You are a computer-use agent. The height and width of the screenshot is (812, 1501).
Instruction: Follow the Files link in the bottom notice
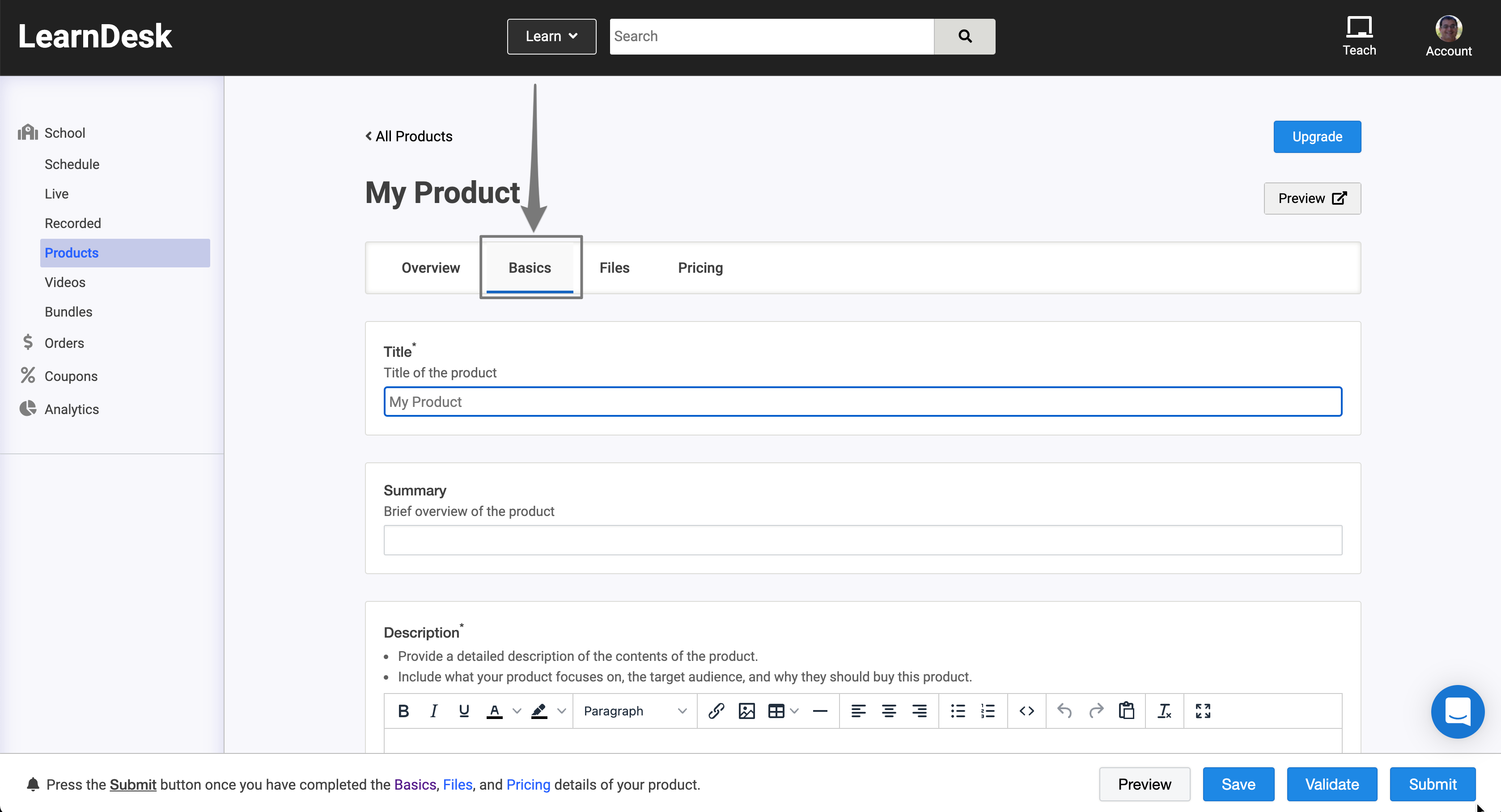(458, 785)
